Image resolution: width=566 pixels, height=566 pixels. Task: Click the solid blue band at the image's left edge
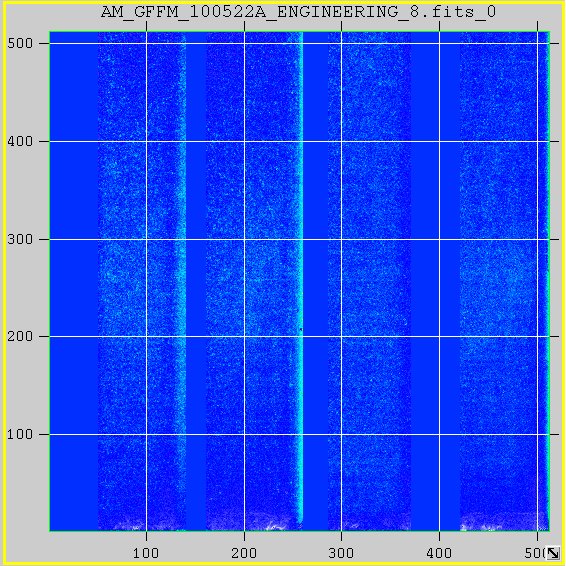(x=74, y=281)
